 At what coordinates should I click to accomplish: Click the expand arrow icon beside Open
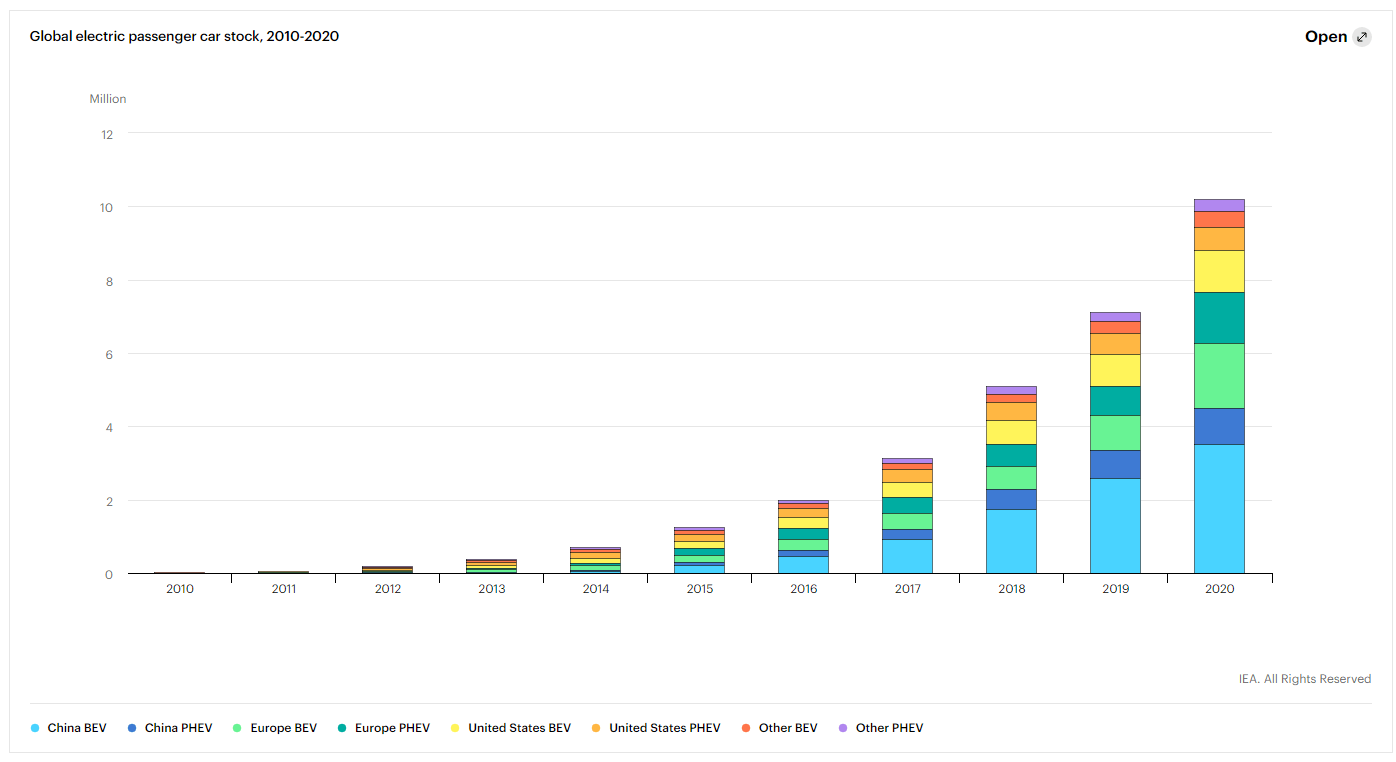pos(1361,37)
